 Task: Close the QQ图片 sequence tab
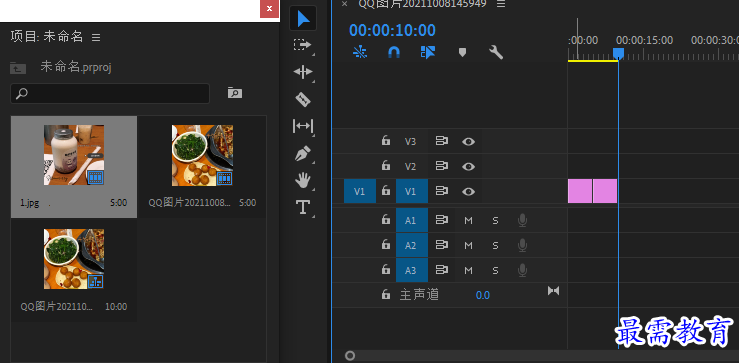point(345,4)
